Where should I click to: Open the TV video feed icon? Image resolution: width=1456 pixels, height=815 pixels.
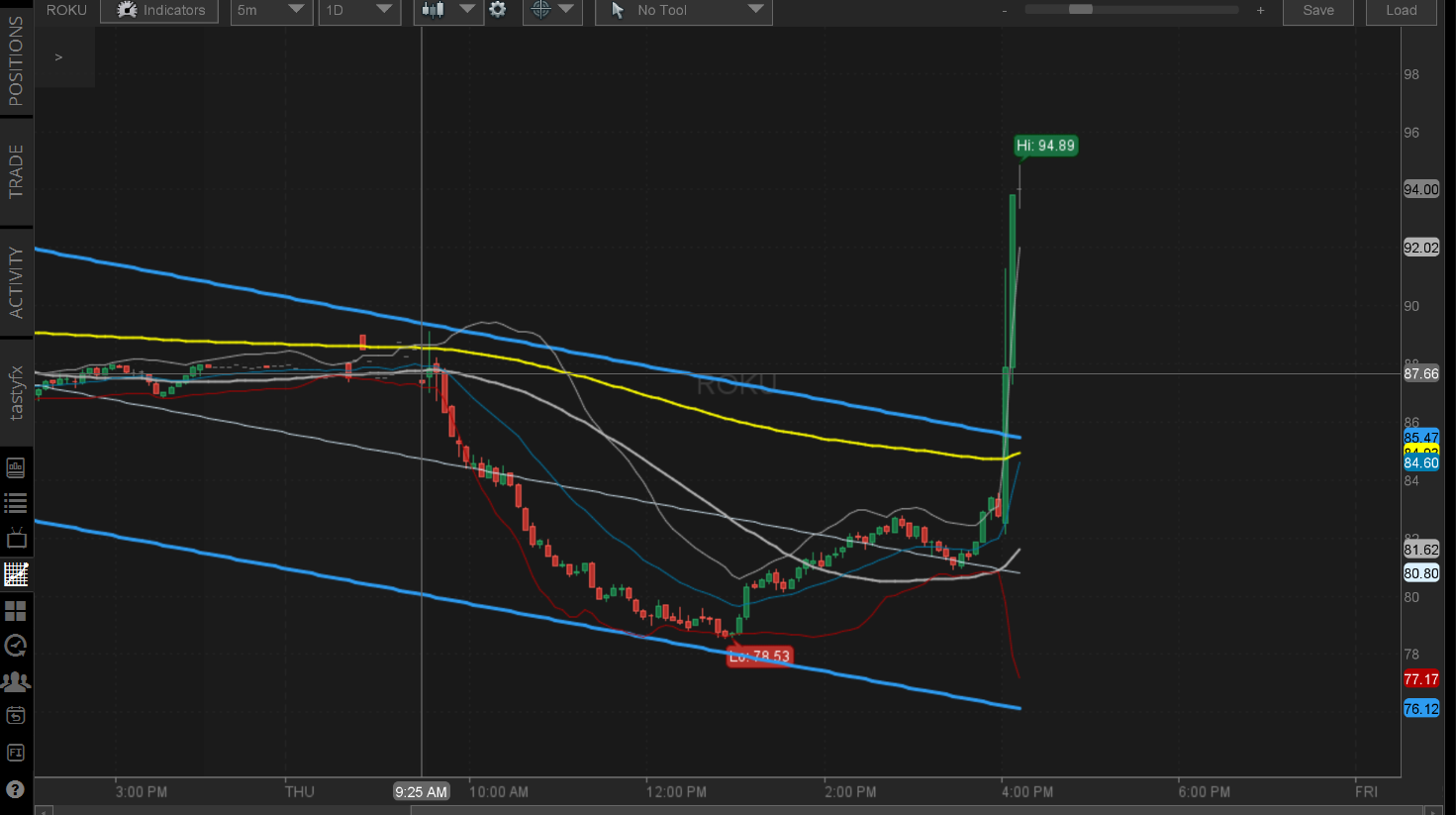pyautogui.click(x=16, y=539)
